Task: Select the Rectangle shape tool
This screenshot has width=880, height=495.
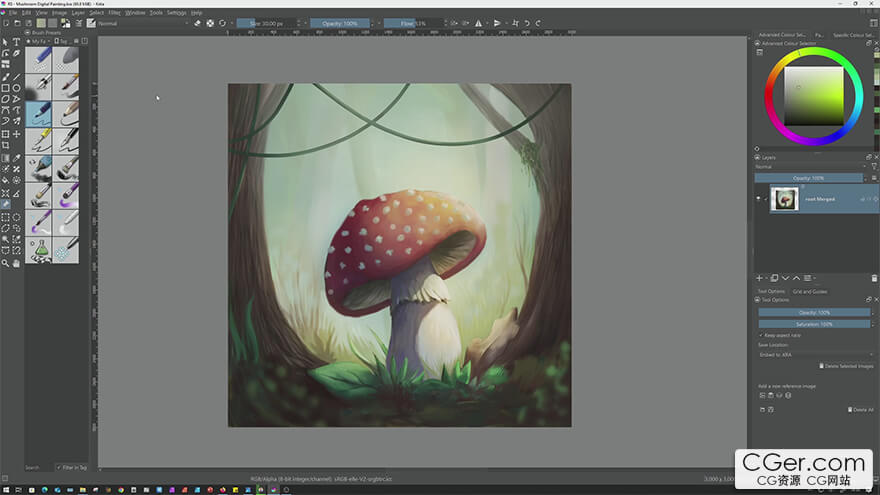Action: tap(6, 88)
